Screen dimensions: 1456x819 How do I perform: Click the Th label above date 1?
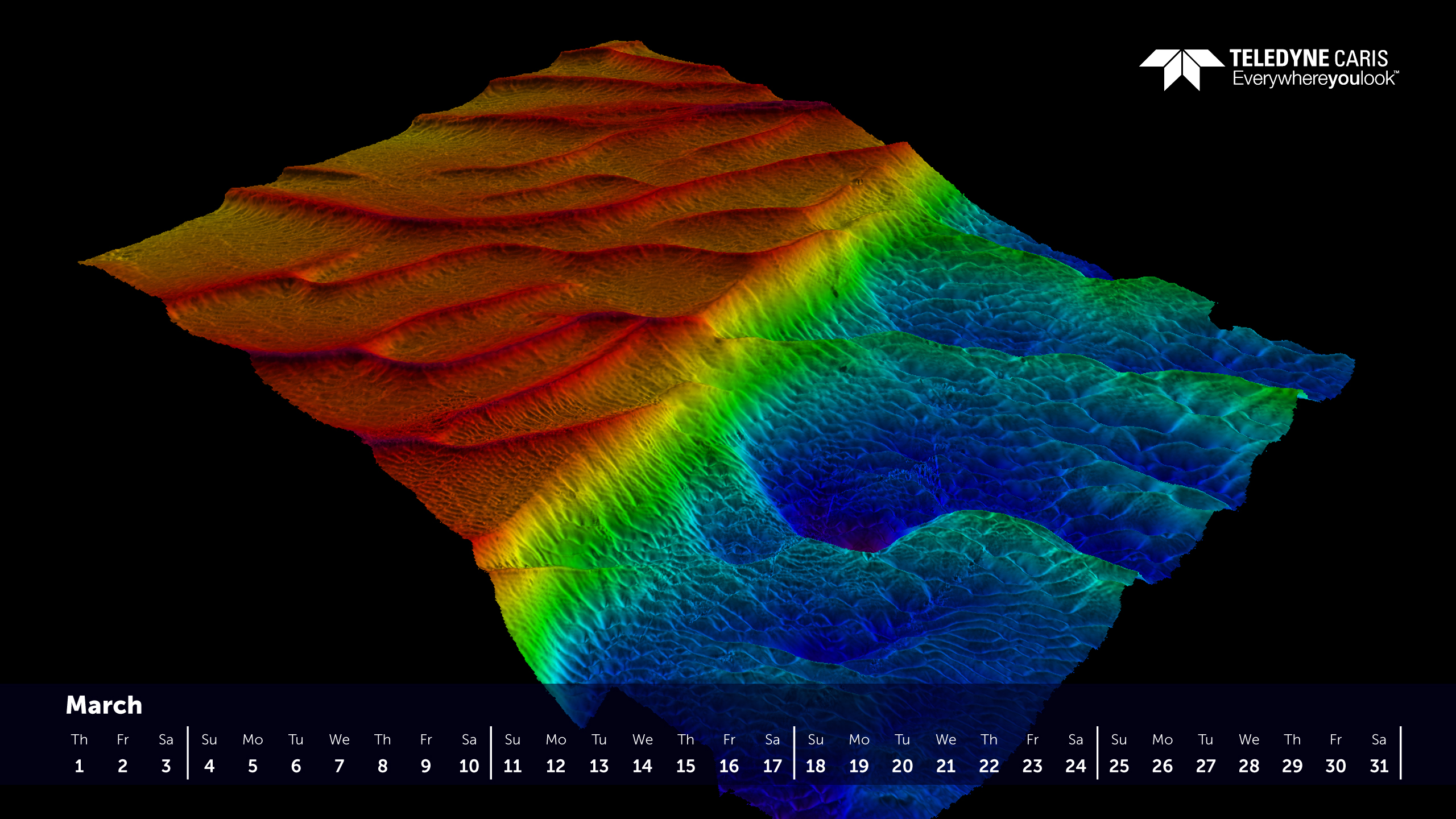tap(79, 739)
